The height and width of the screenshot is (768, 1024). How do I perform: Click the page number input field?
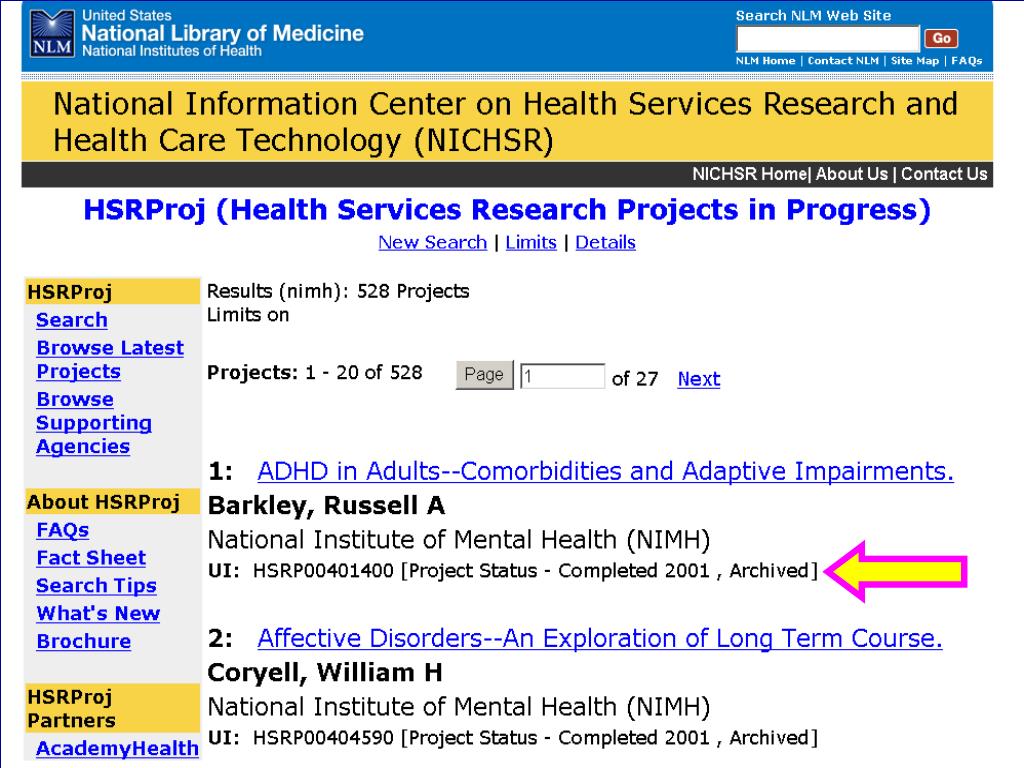(x=562, y=376)
